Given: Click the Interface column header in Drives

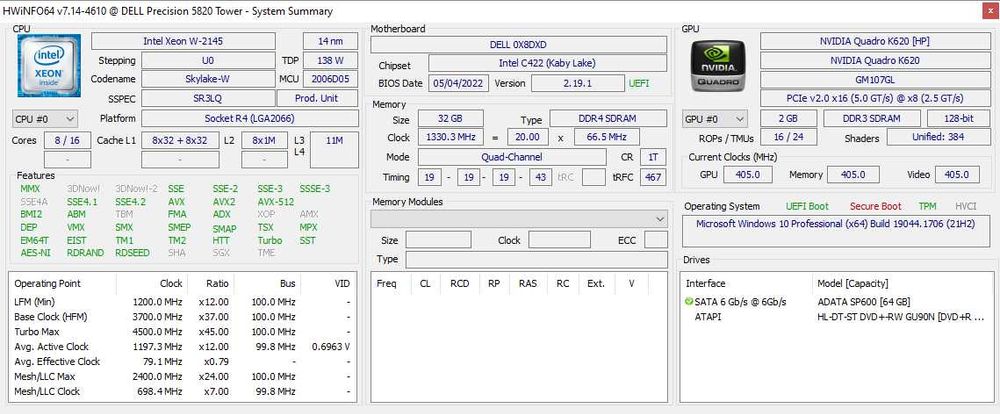Looking at the screenshot, I should tap(747, 283).
